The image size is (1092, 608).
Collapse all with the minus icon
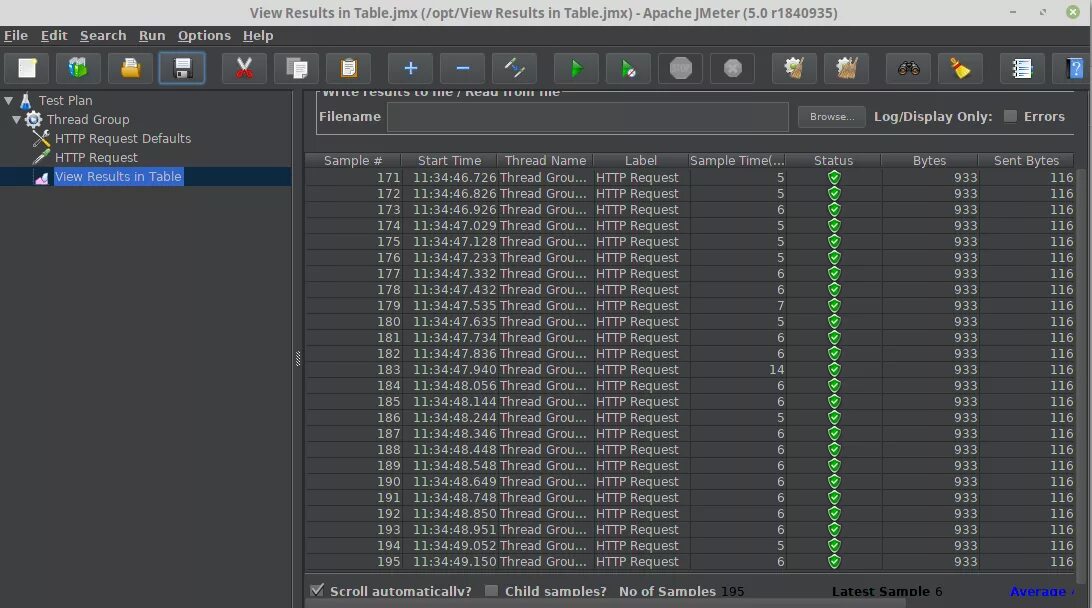click(x=462, y=68)
